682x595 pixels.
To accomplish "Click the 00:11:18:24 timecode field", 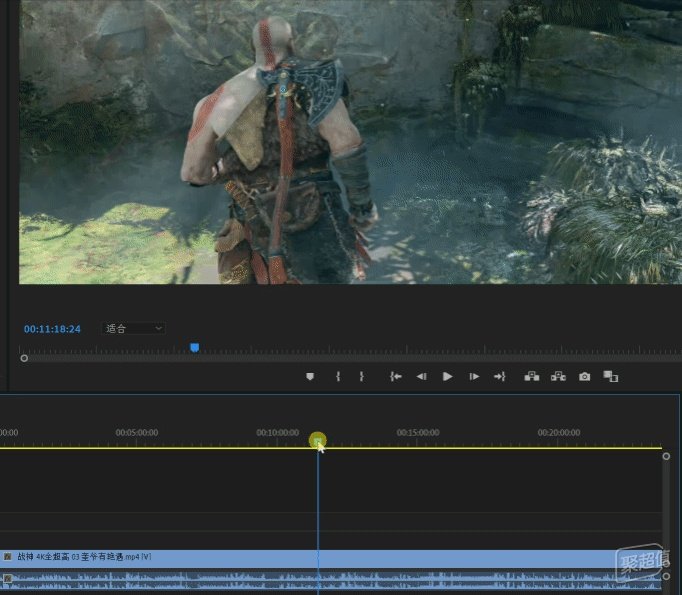I will [x=52, y=329].
